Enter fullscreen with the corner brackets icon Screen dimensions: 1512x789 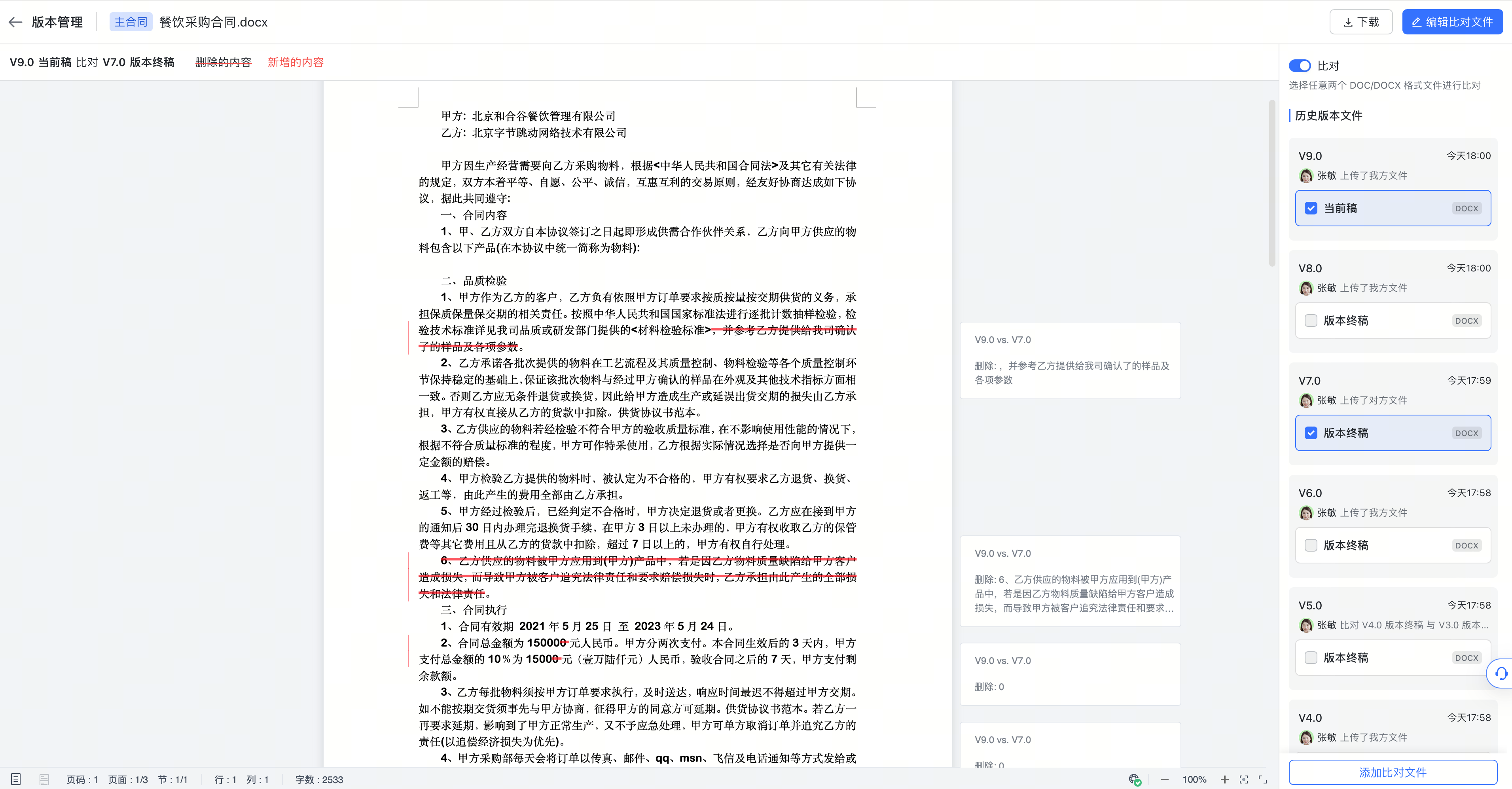click(1262, 780)
